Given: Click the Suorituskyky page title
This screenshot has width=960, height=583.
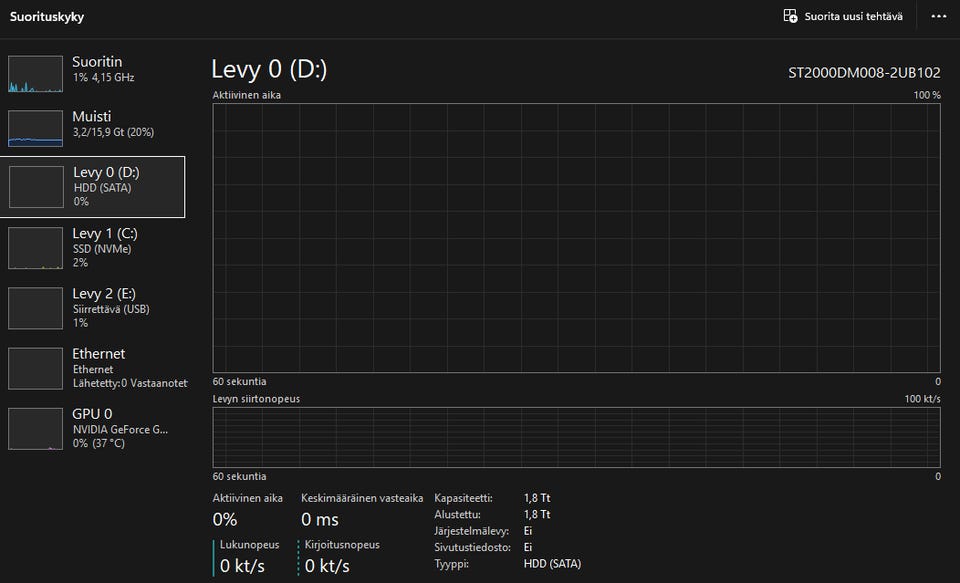Looking at the screenshot, I should (x=47, y=17).
